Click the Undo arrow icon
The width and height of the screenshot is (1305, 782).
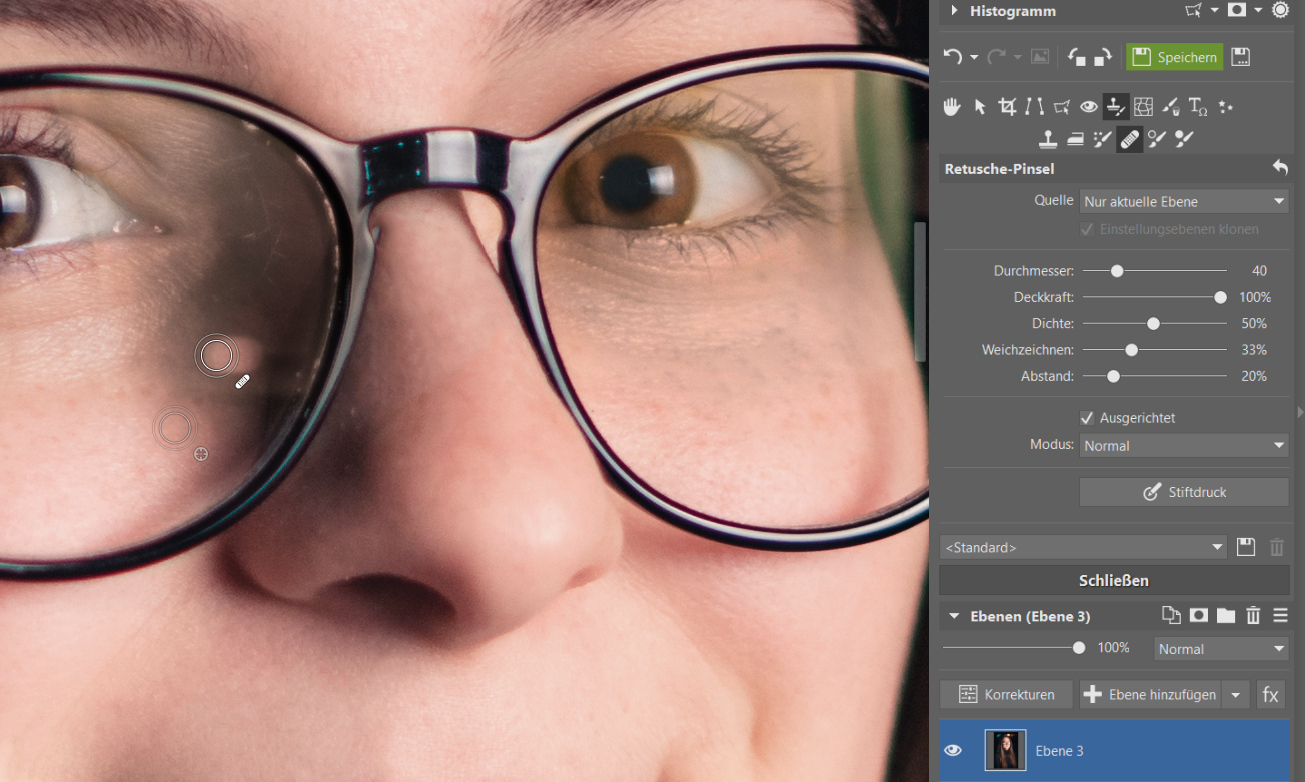click(953, 57)
